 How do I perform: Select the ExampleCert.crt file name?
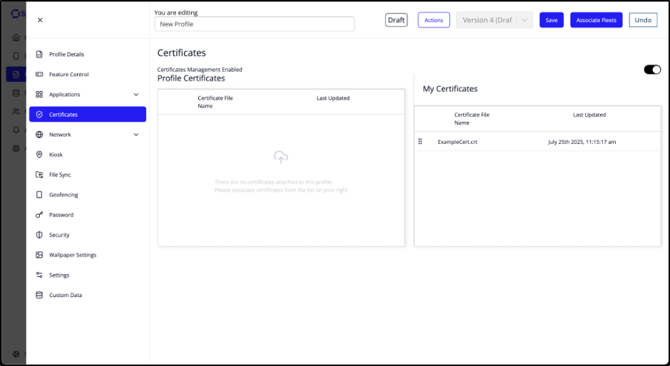pos(457,142)
